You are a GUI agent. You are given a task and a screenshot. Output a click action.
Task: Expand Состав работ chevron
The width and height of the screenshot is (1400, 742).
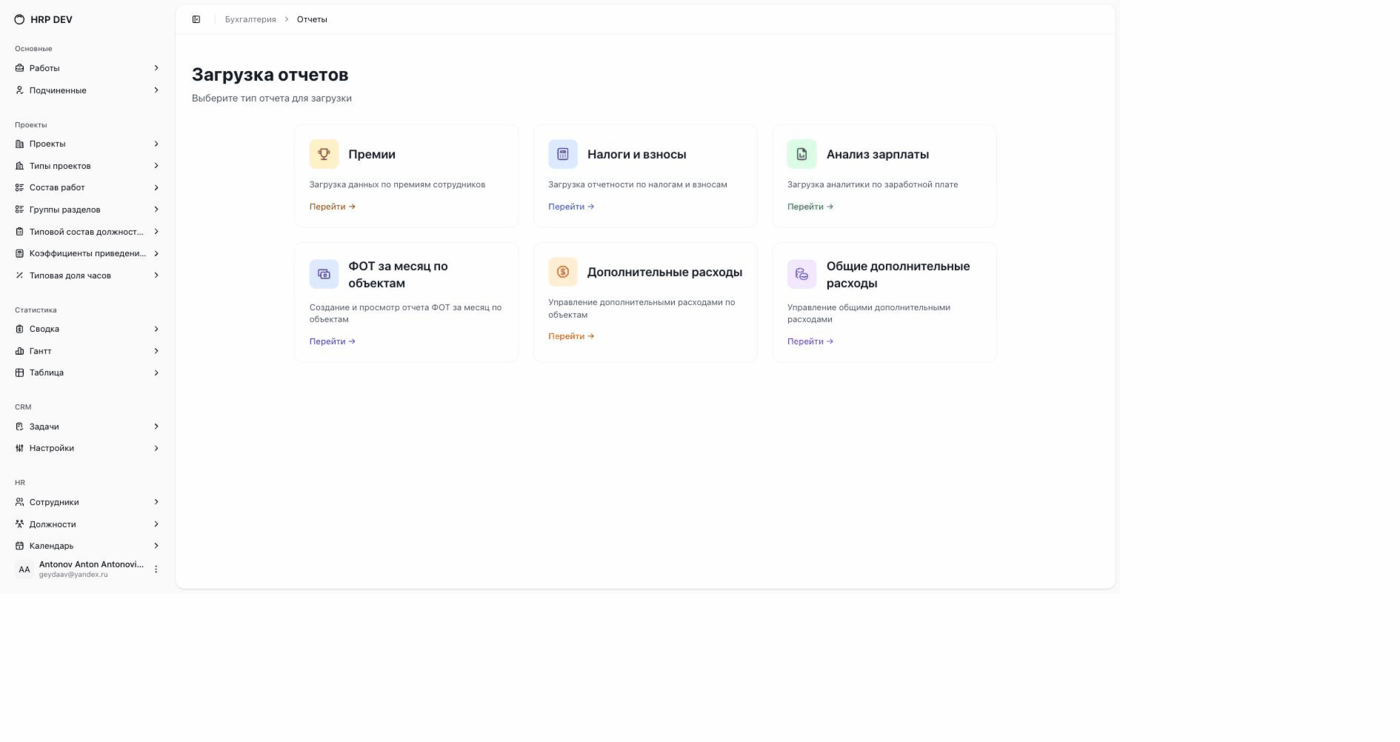(156, 188)
